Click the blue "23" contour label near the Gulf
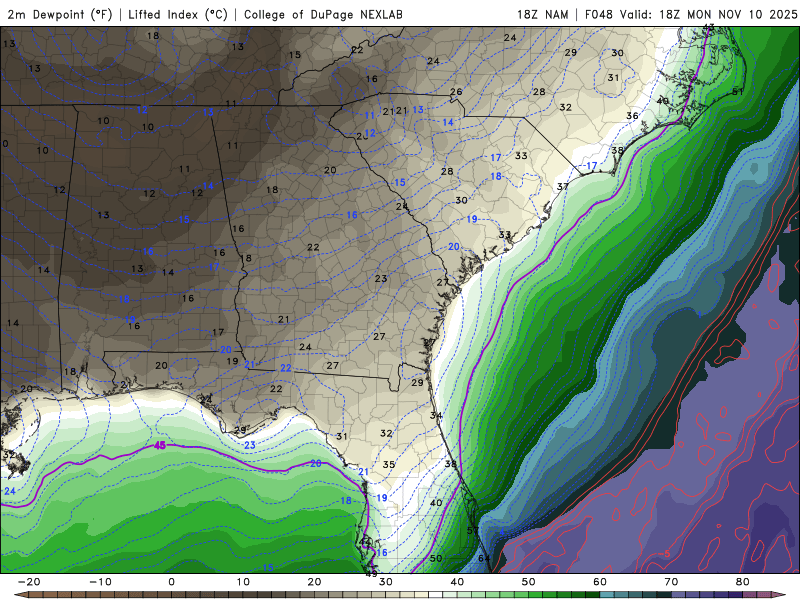Screen dimensions: 800x600 coord(249,445)
